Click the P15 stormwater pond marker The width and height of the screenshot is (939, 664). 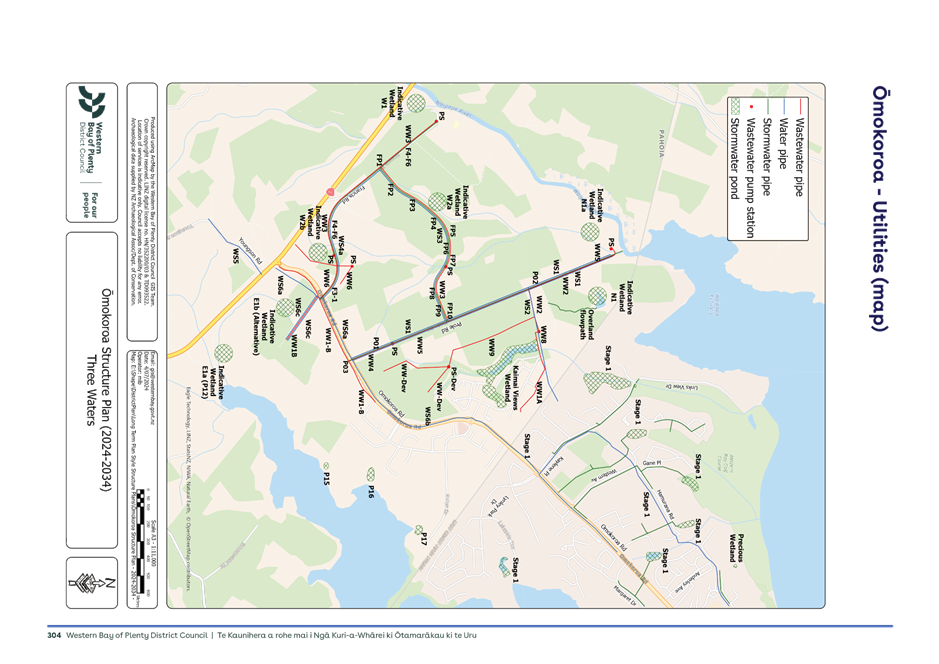point(327,466)
